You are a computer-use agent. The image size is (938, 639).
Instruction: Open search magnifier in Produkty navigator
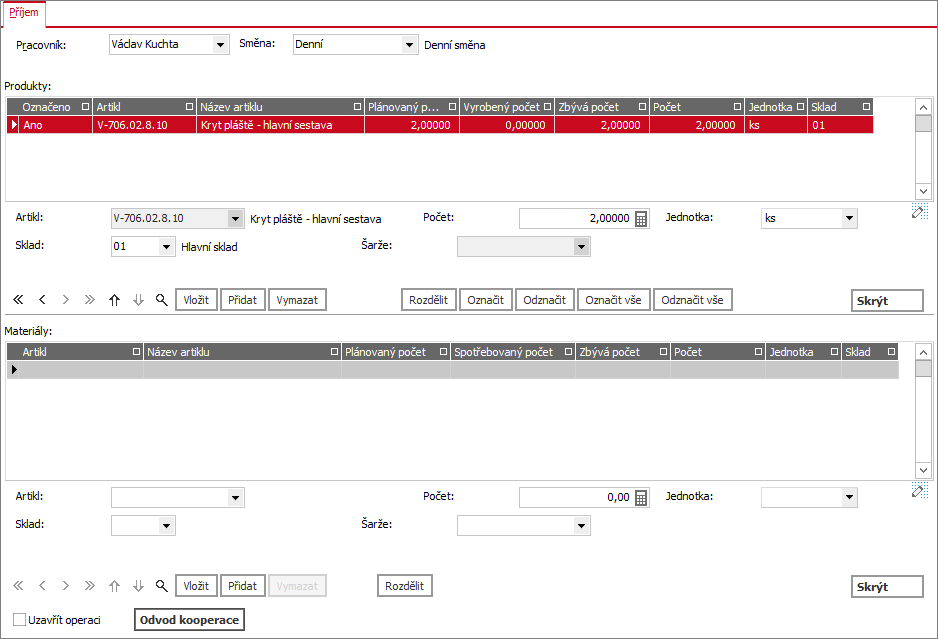point(162,300)
